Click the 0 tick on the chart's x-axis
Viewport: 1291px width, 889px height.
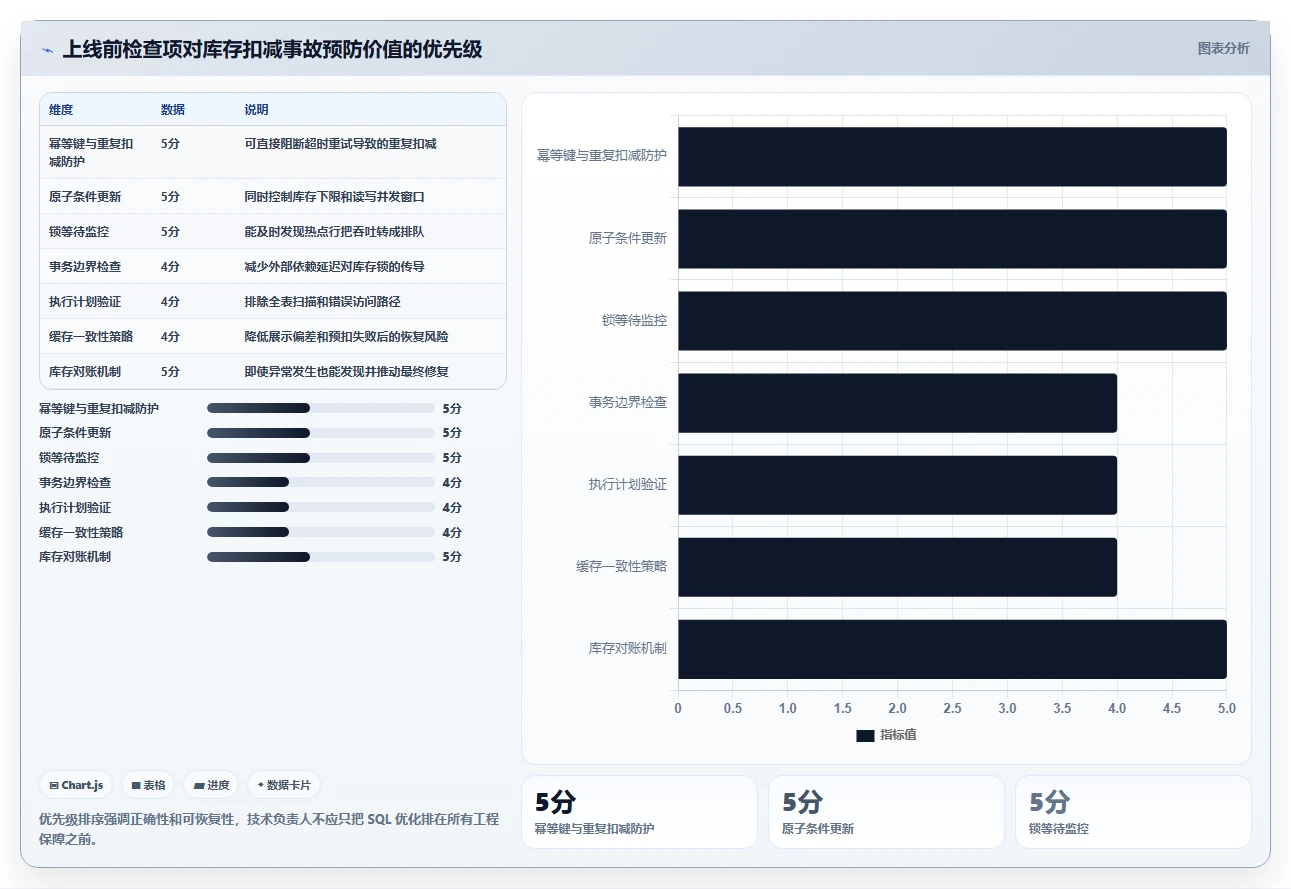click(678, 708)
